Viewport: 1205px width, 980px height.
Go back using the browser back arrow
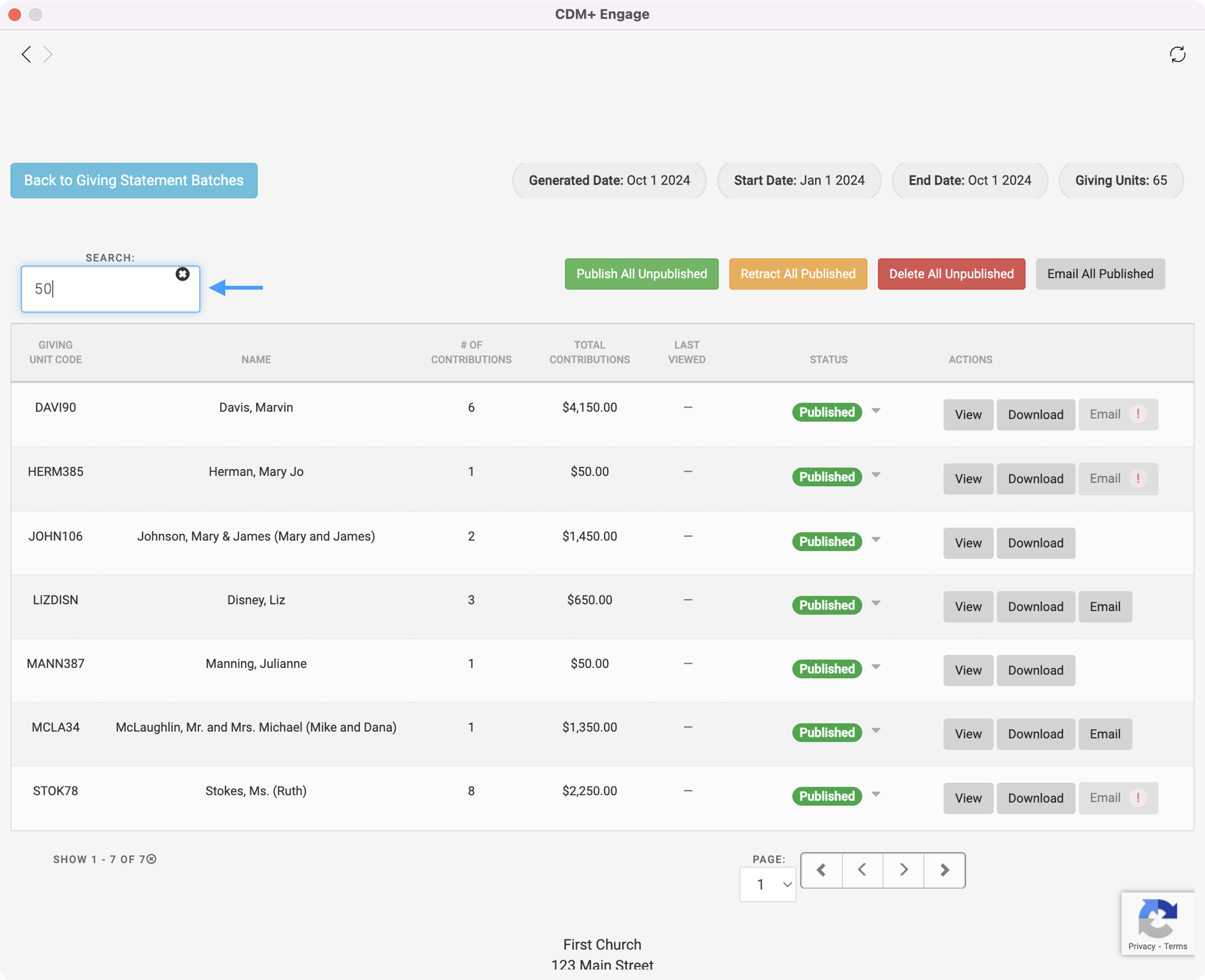[26, 54]
